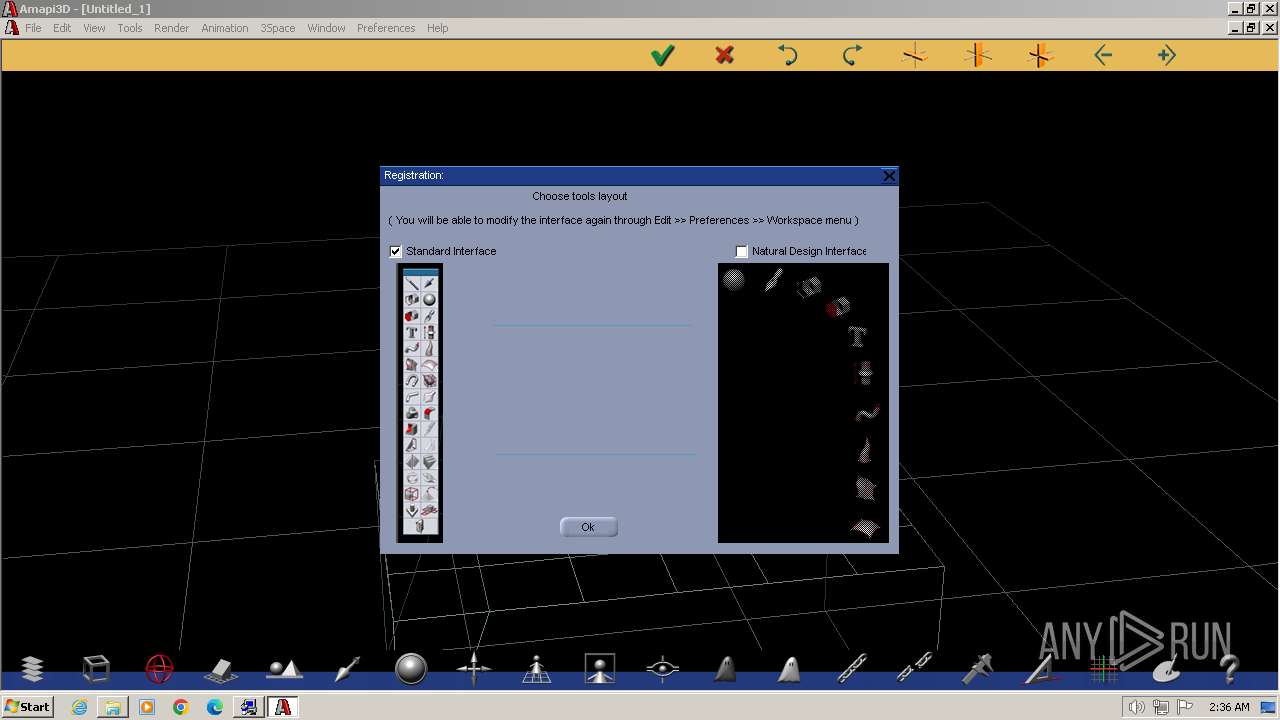Click the darker ghost icon in bottom bar
Screen dimensions: 1280x720
(x=726, y=668)
